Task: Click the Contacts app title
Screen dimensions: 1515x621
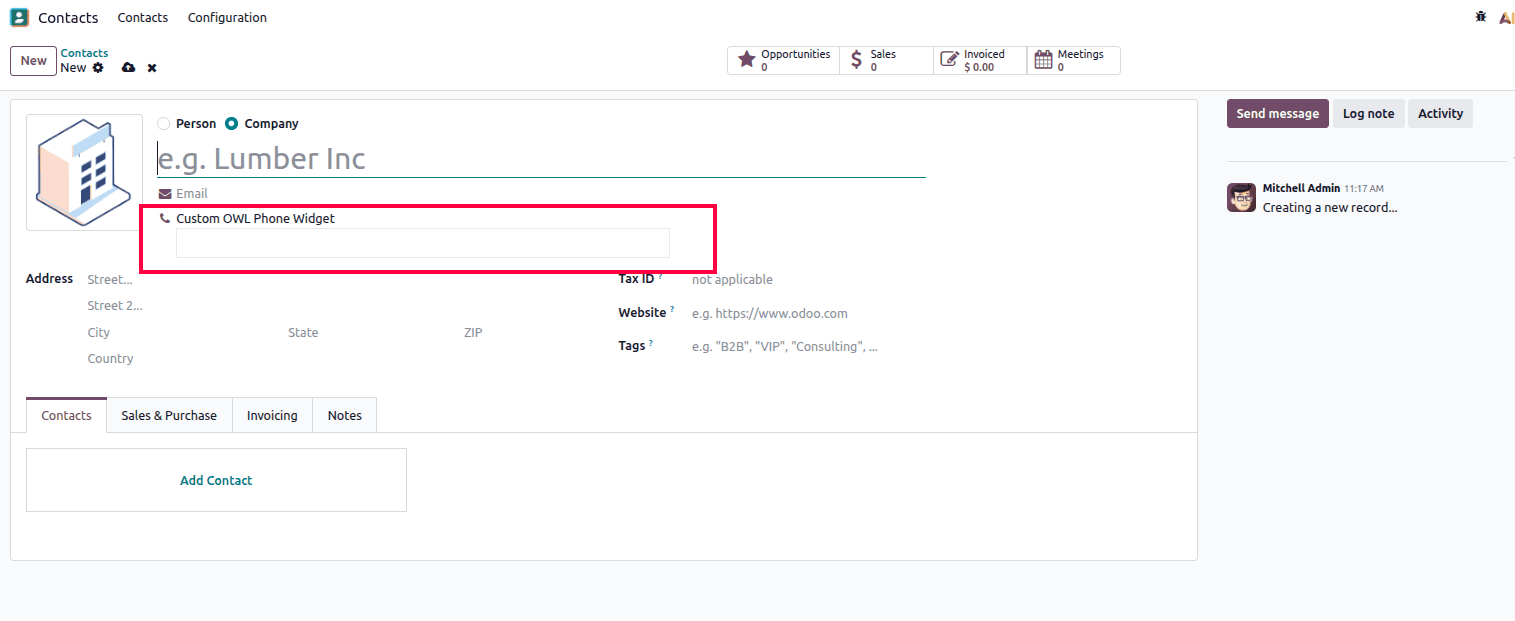Action: [68, 17]
